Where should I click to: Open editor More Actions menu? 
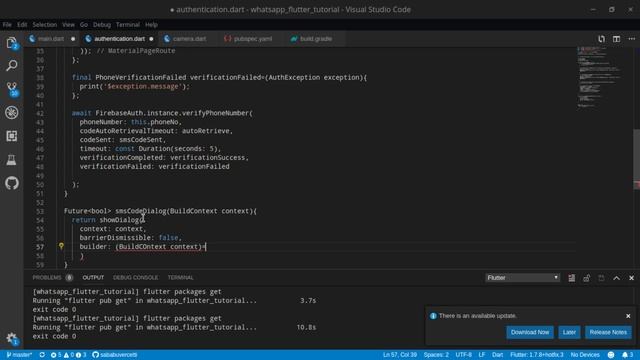coord(631,39)
